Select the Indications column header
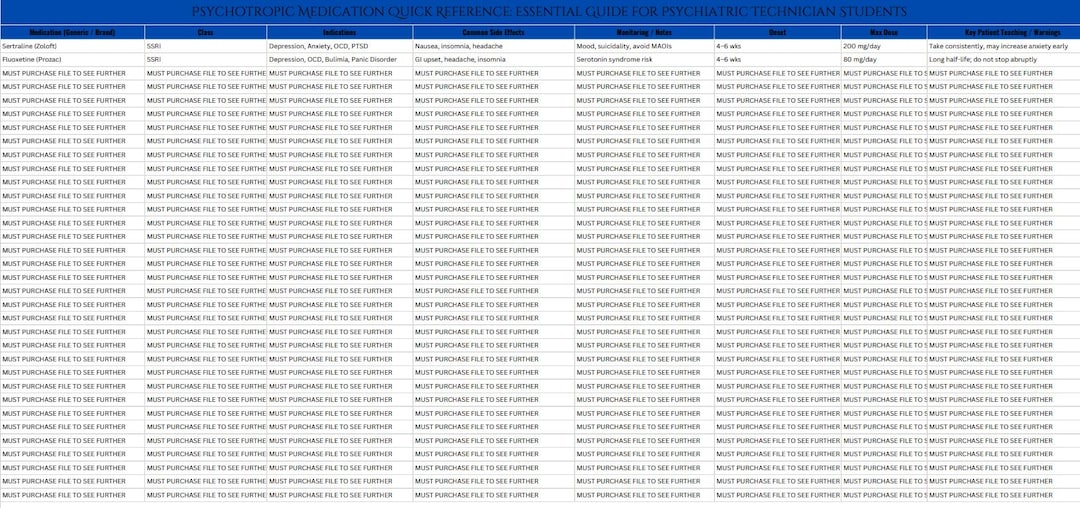Viewport: 1080px width, 508px height. (340, 32)
